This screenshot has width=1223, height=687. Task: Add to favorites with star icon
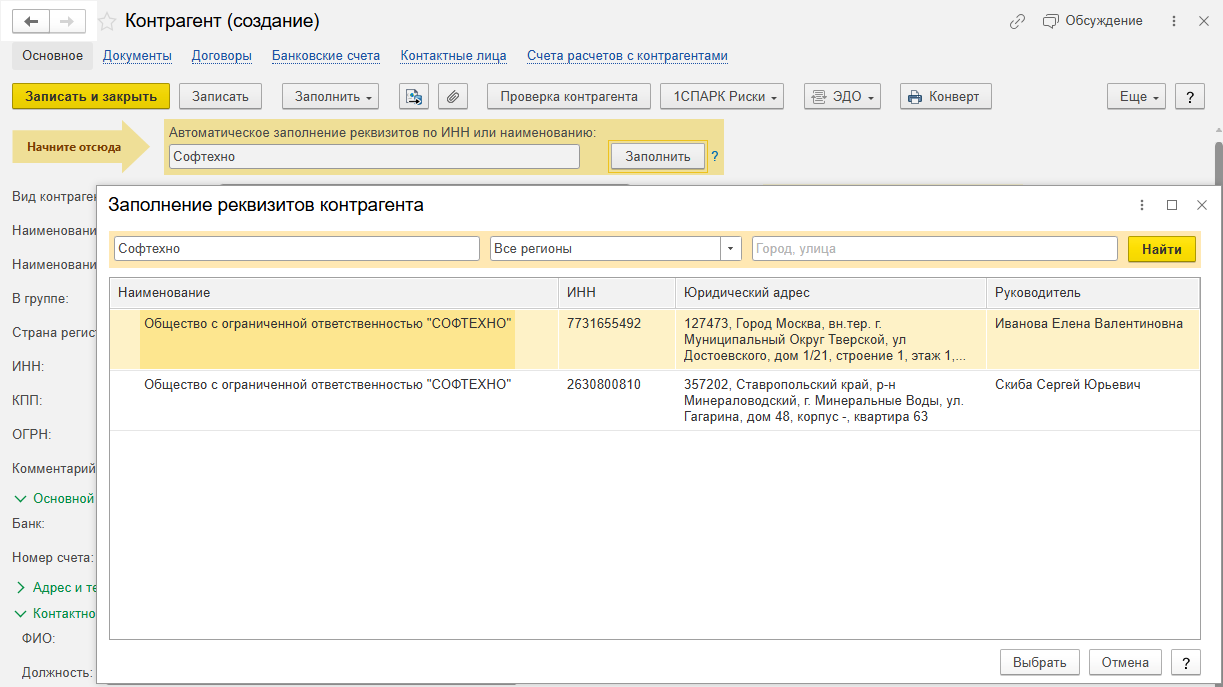[107, 22]
